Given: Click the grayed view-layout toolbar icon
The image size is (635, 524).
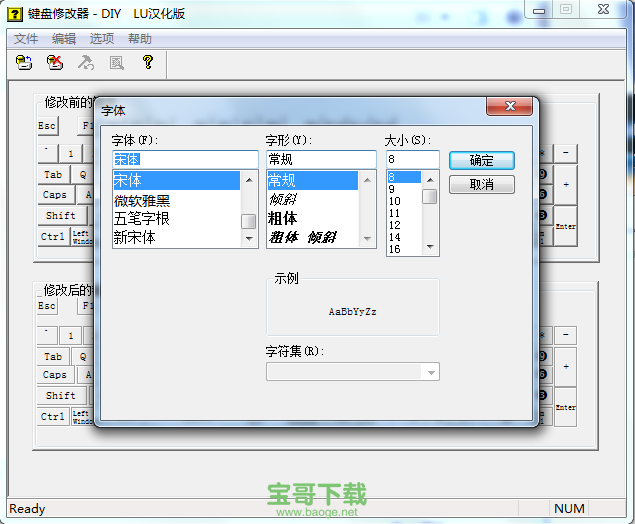Looking at the screenshot, I should pyautogui.click(x=117, y=63).
